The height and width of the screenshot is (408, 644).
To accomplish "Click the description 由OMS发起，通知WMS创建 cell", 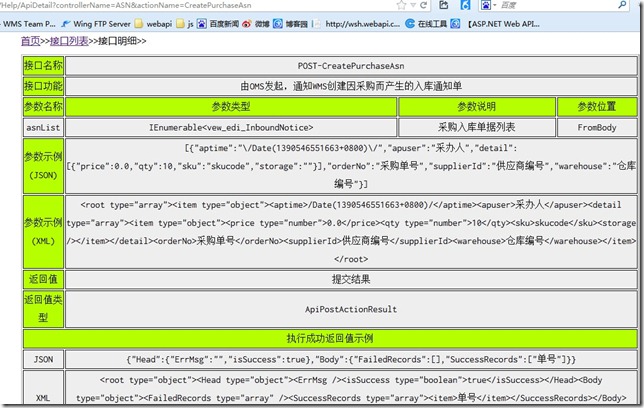I will tap(351, 86).
